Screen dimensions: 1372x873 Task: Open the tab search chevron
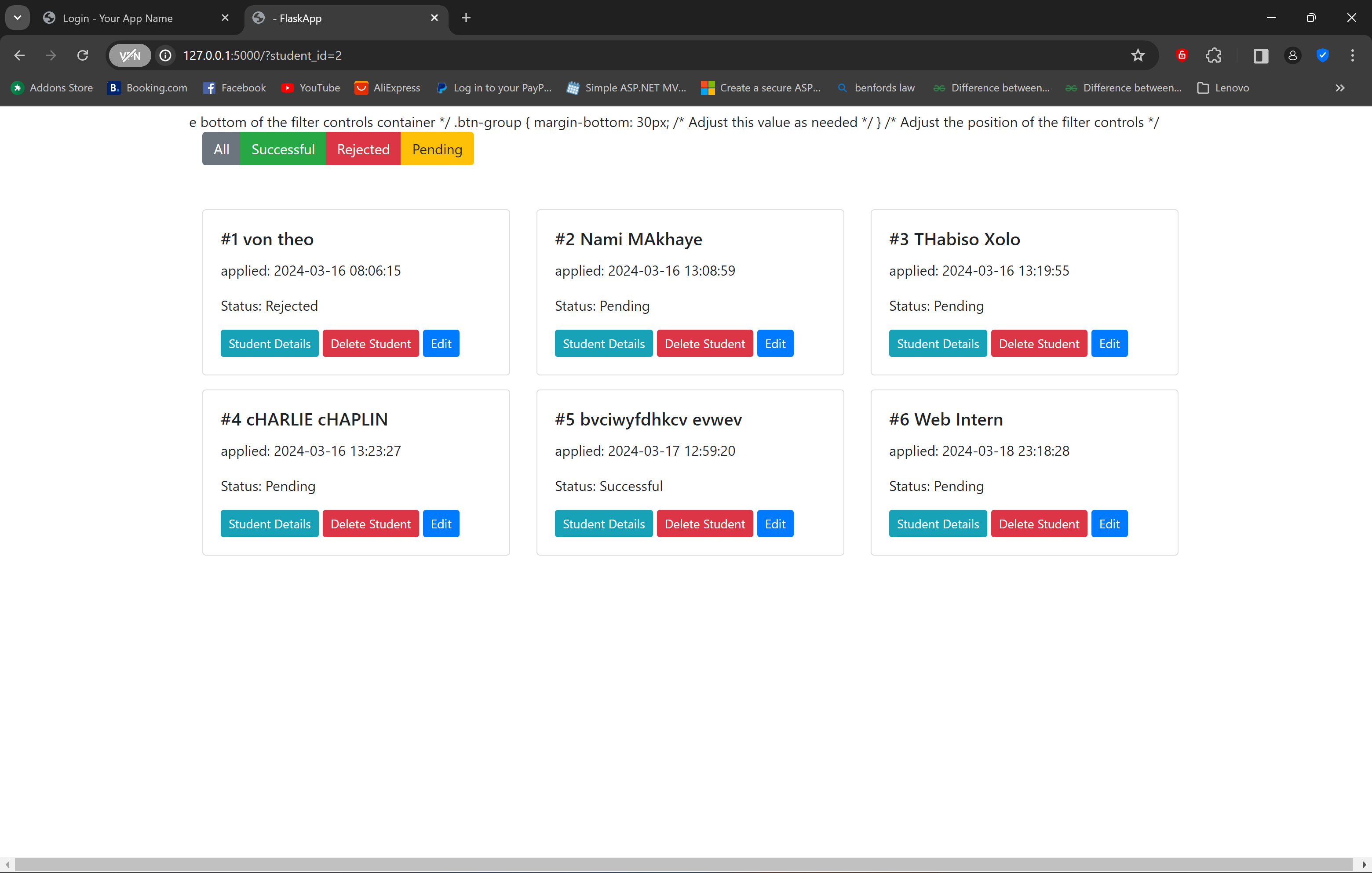(x=17, y=18)
